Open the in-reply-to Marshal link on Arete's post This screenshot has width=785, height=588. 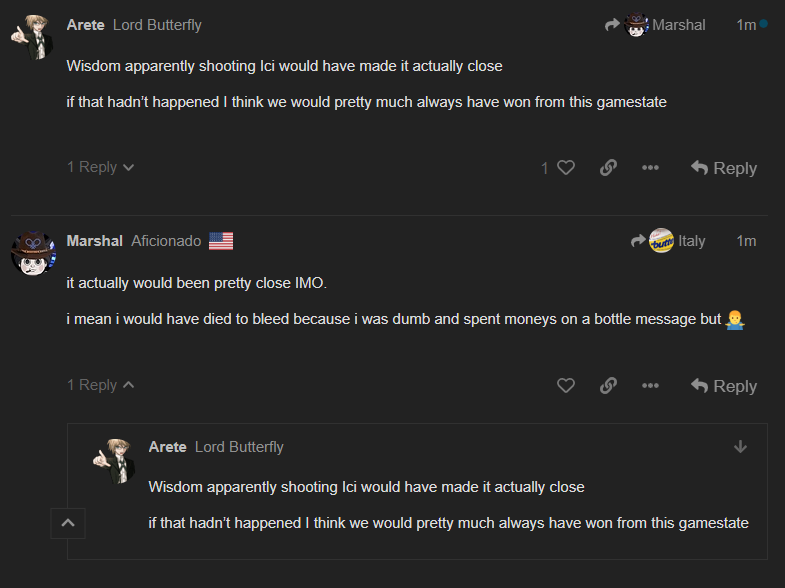(656, 25)
